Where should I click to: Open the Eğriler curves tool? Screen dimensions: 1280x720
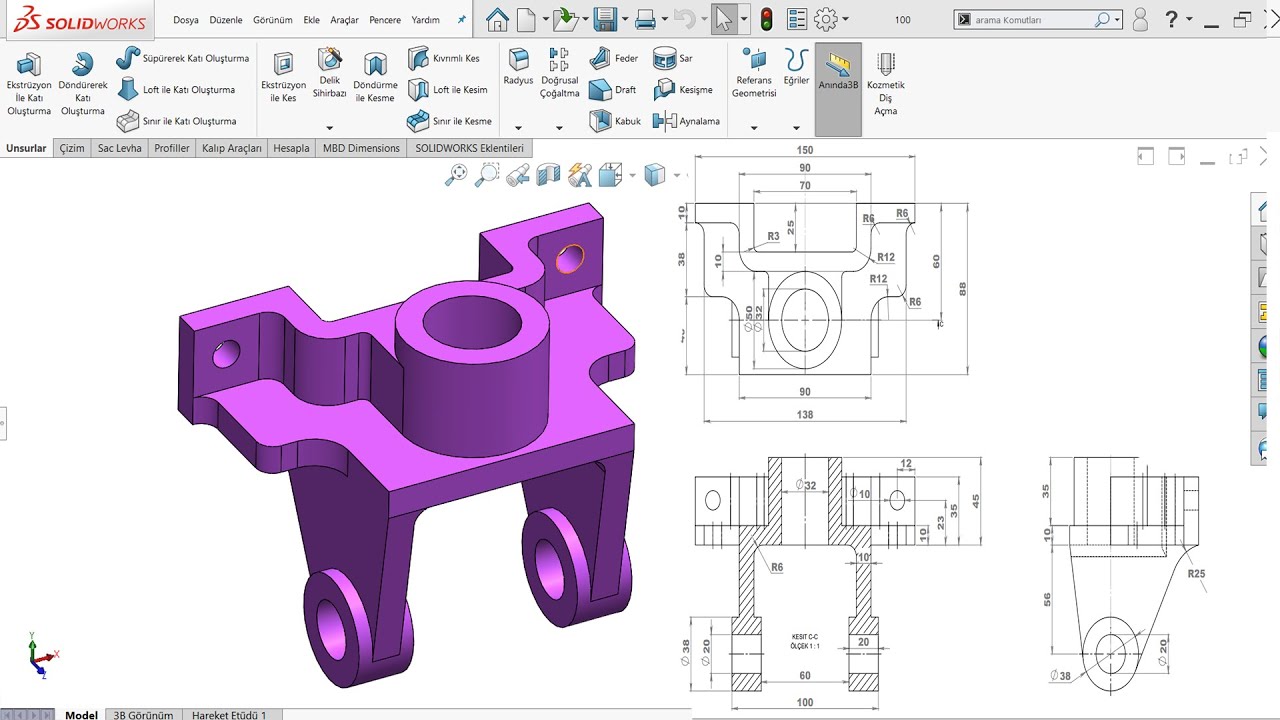pyautogui.click(x=796, y=67)
